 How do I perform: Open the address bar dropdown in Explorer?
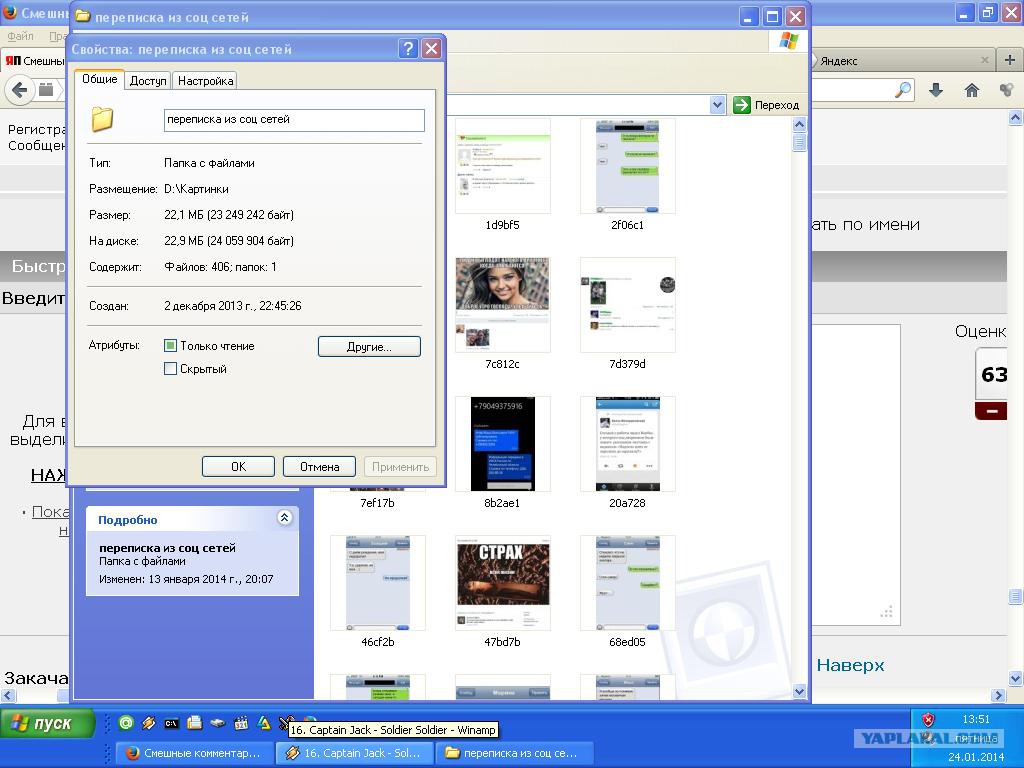click(717, 105)
